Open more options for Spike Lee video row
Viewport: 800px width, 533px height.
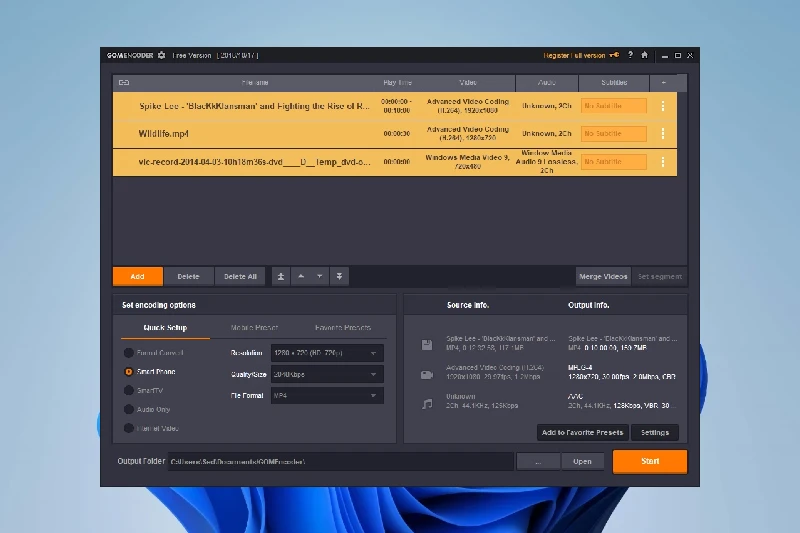pyautogui.click(x=663, y=106)
